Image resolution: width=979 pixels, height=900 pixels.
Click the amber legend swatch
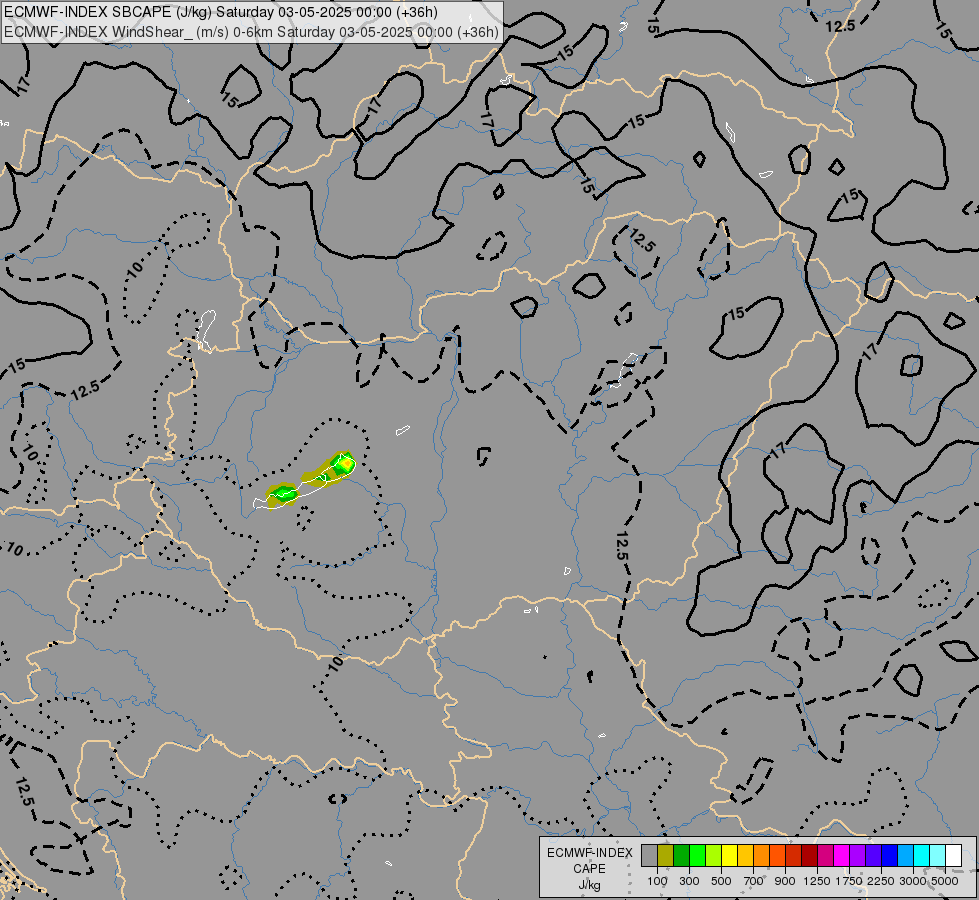[x=745, y=856]
